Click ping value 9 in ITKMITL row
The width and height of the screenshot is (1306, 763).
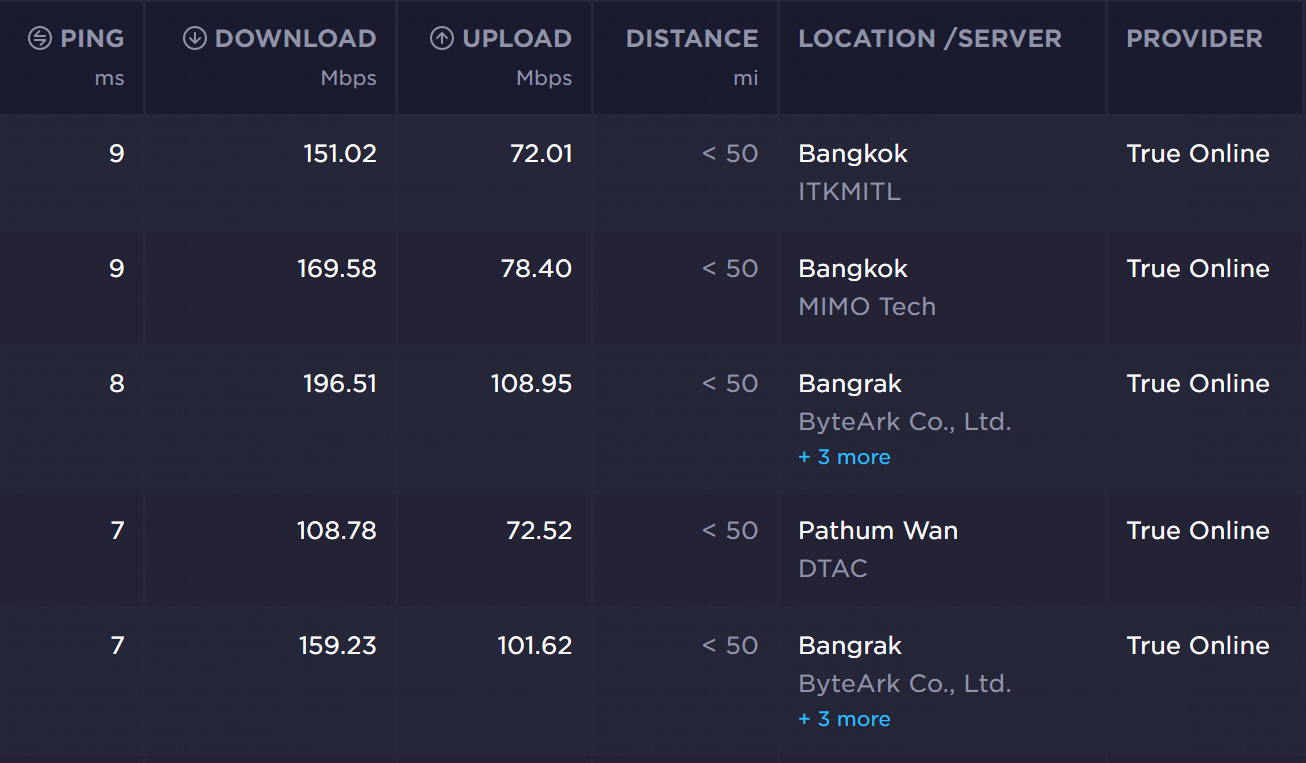tap(117, 154)
